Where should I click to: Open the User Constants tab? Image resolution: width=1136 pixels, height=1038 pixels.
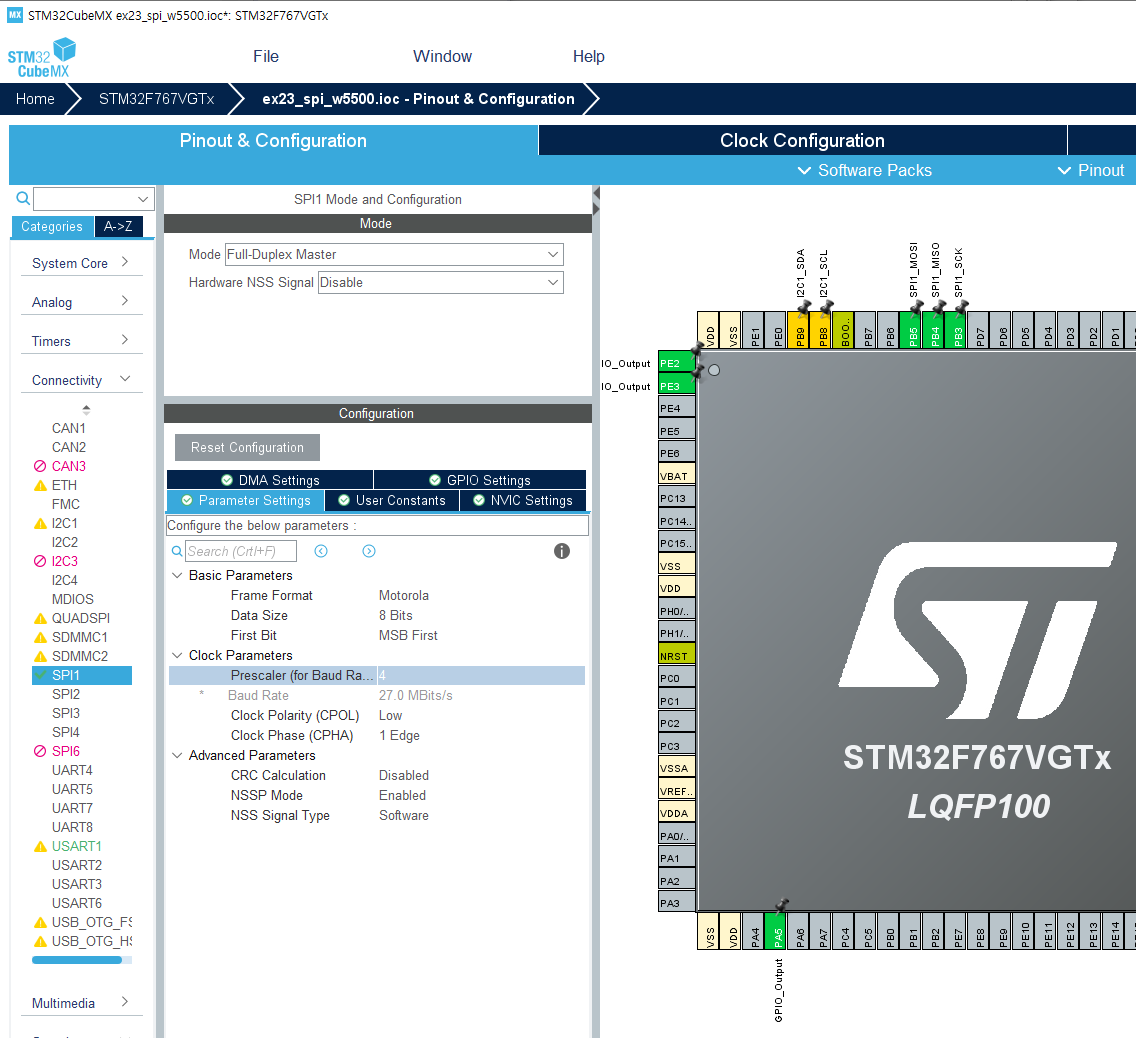pos(392,501)
